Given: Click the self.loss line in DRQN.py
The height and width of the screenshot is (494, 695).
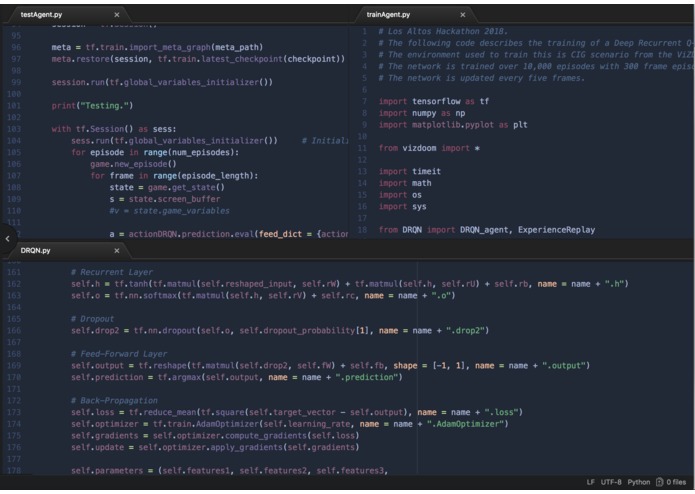Looking at the screenshot, I should (x=297, y=412).
